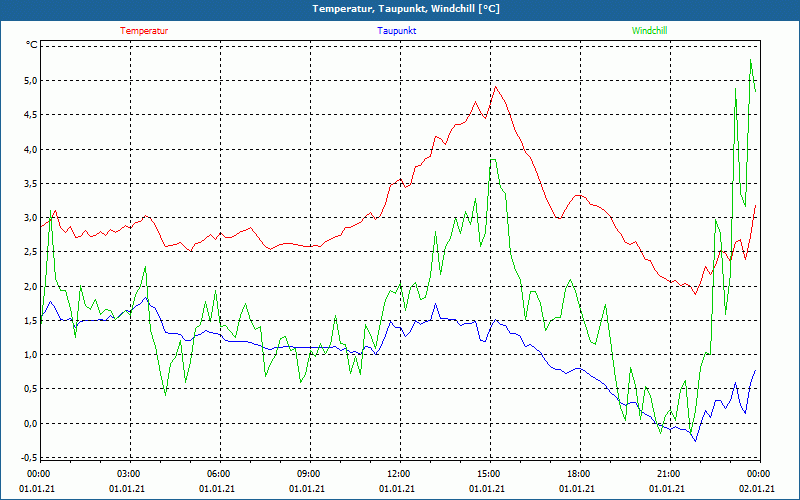The width and height of the screenshot is (800, 500).
Task: Click the -0,5 y-axis value
Action: (x=30, y=458)
